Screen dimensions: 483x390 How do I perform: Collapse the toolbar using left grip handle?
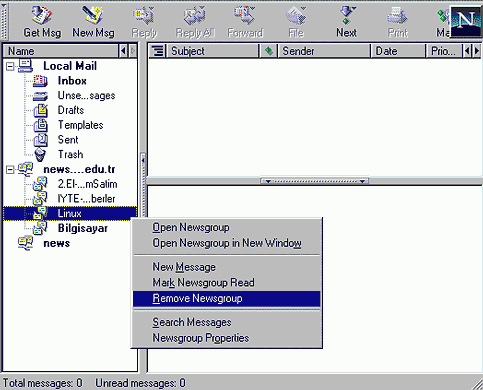coord(4,21)
